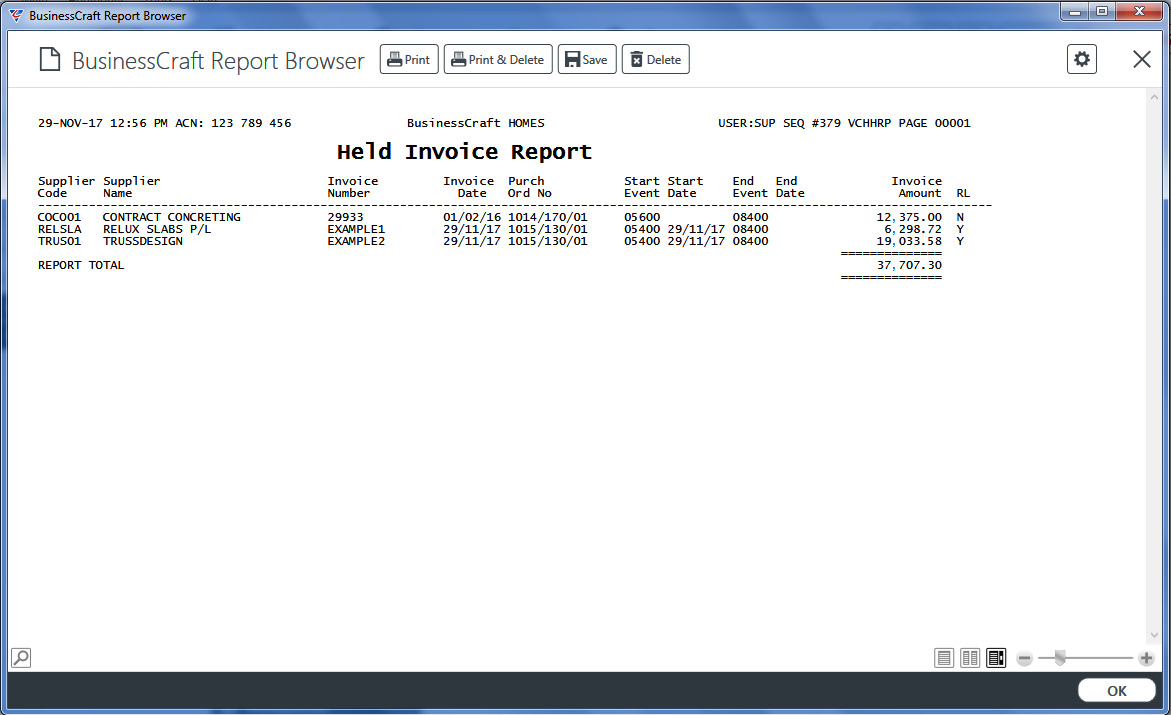Image resolution: width=1171 pixels, height=715 pixels.
Task: Click purchase order 1014/170/01
Action: (x=547, y=217)
